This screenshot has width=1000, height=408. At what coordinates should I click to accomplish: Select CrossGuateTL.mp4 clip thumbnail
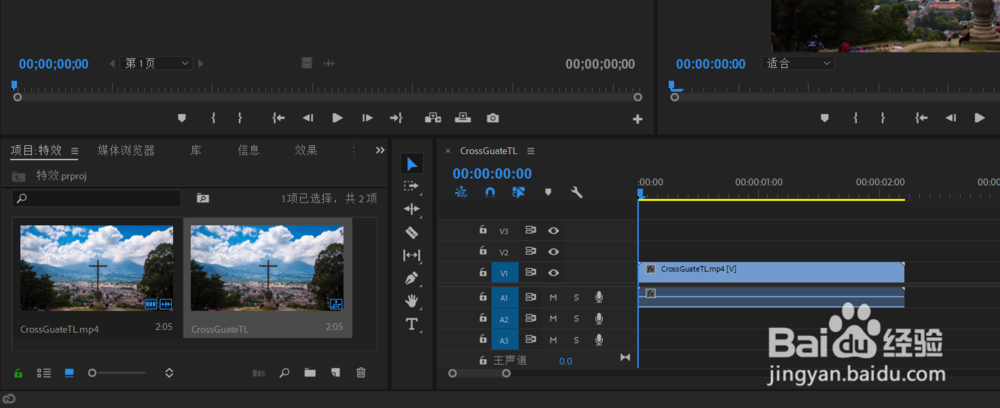tap(97, 268)
